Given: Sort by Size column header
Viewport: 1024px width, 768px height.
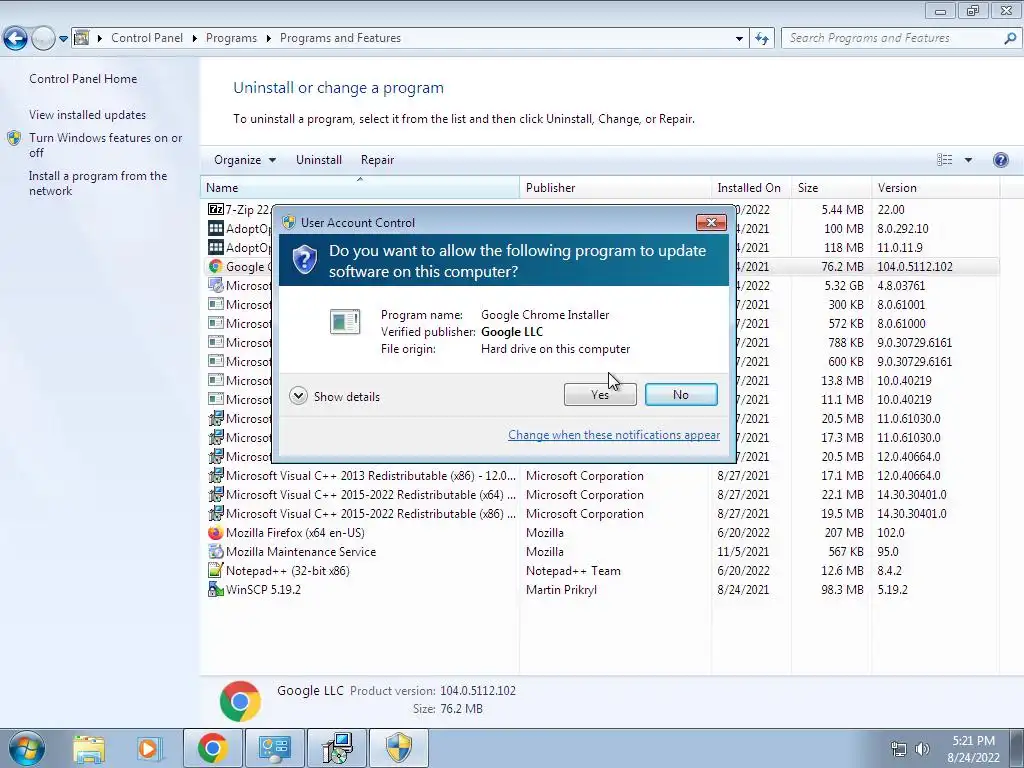Looking at the screenshot, I should coord(831,187).
